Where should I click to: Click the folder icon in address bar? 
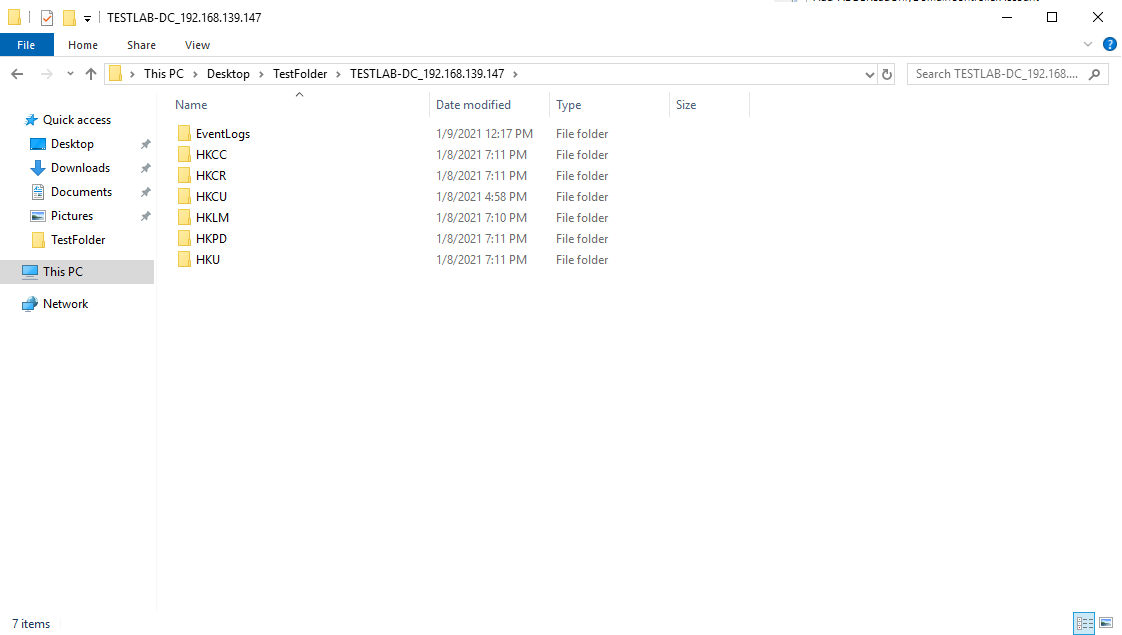click(115, 74)
